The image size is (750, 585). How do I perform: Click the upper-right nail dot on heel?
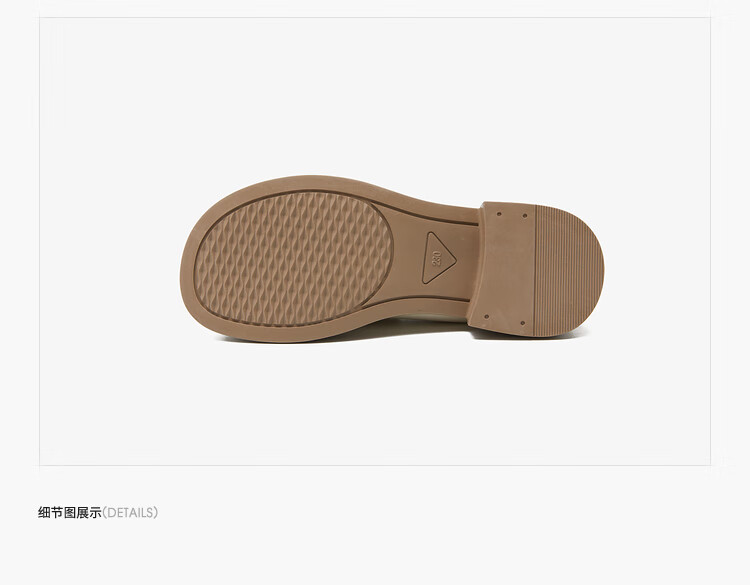(x=525, y=216)
